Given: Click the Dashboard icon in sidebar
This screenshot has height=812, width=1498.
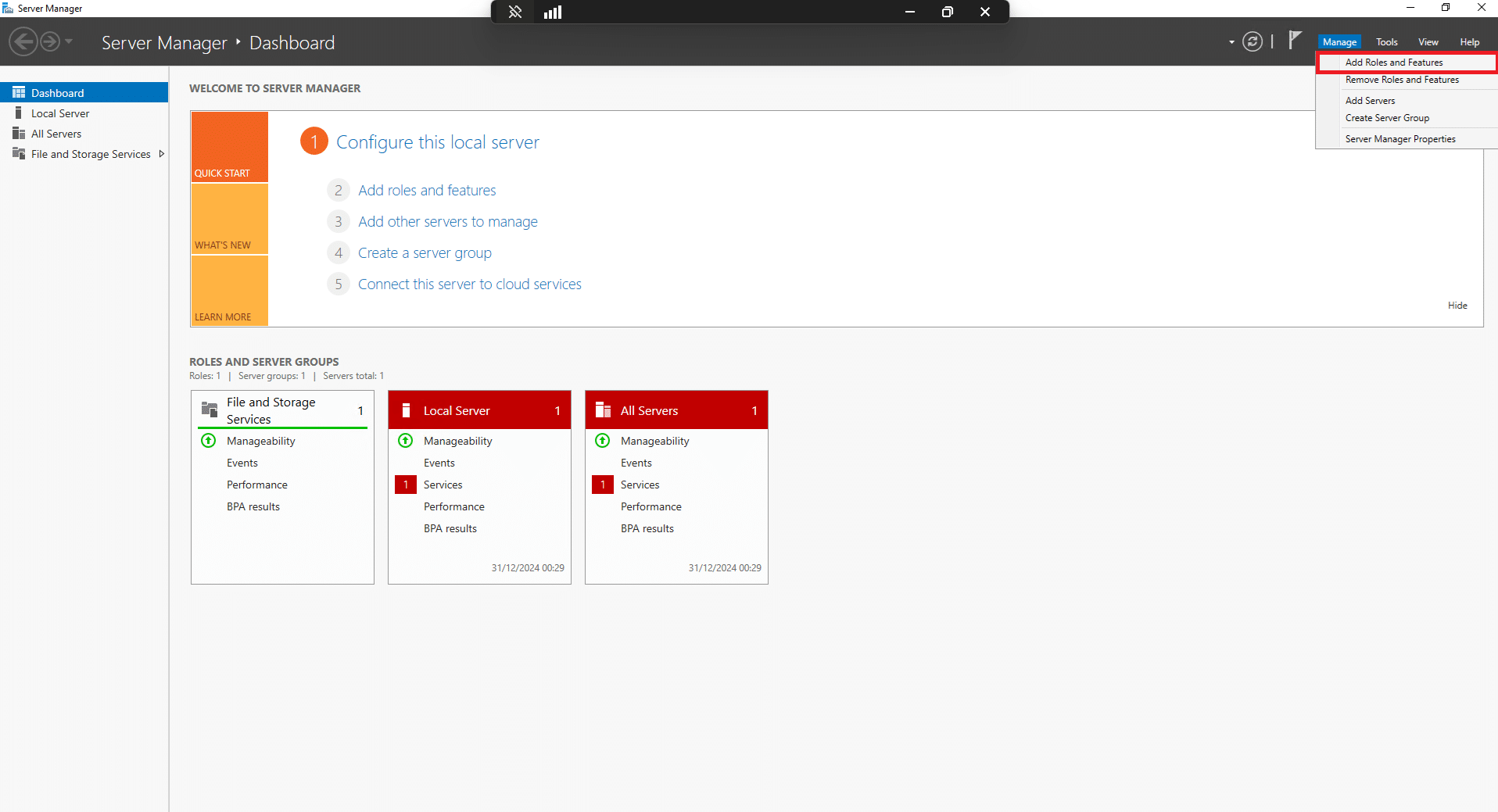Looking at the screenshot, I should (19, 92).
